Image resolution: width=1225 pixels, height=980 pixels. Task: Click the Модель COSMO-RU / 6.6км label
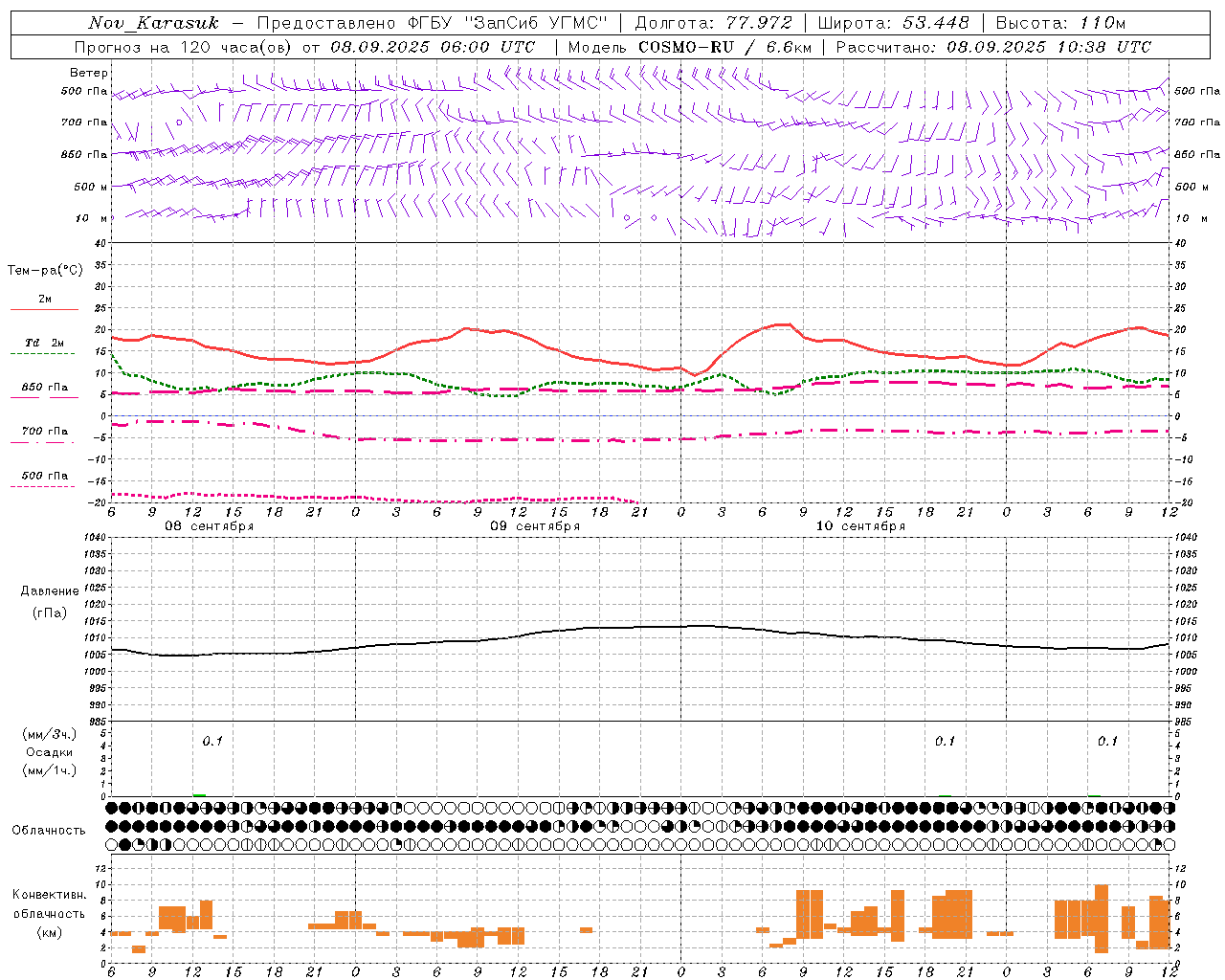(688, 47)
